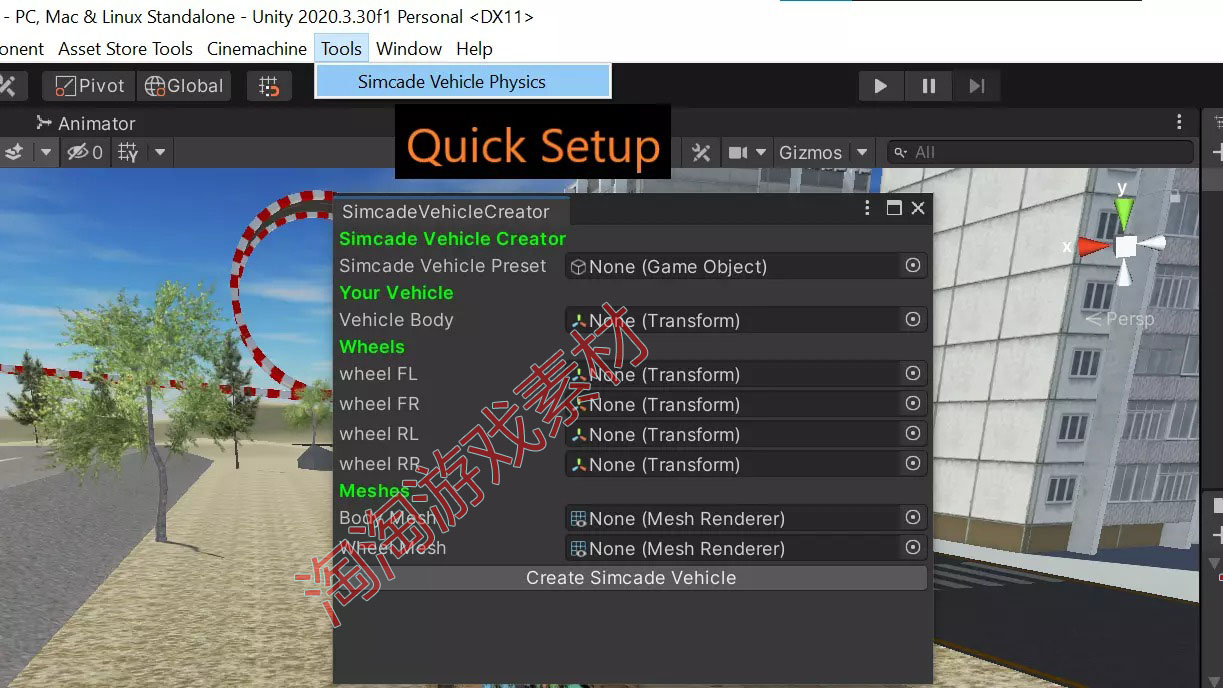Open the Window menu
Screen dimensions: 1223x688
coord(409,48)
